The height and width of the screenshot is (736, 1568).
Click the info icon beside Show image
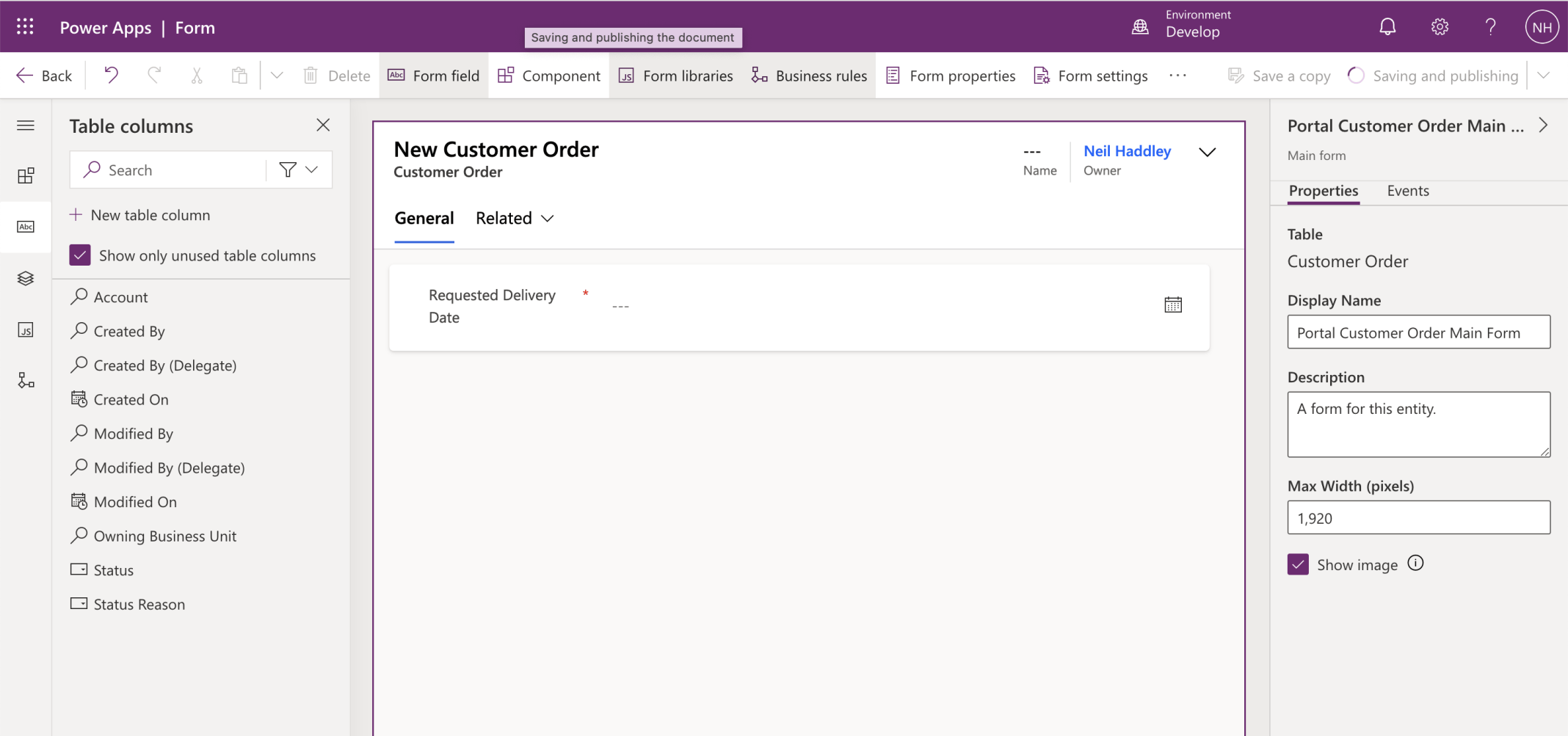click(x=1415, y=563)
